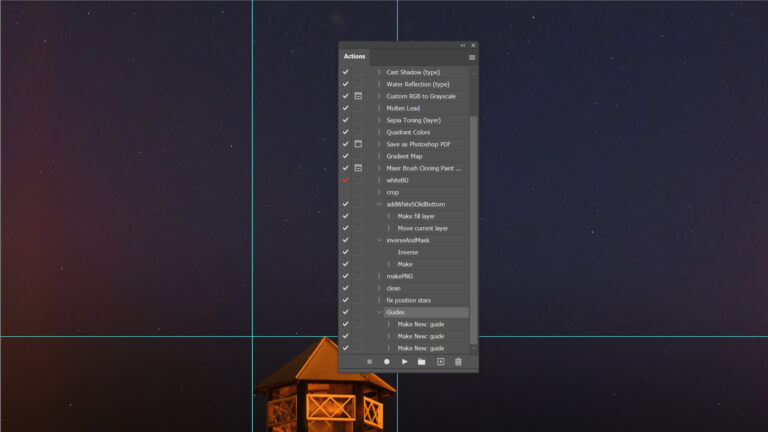
Task: Toggle the red checkmark beside whiteBG
Action: pyautogui.click(x=346, y=180)
